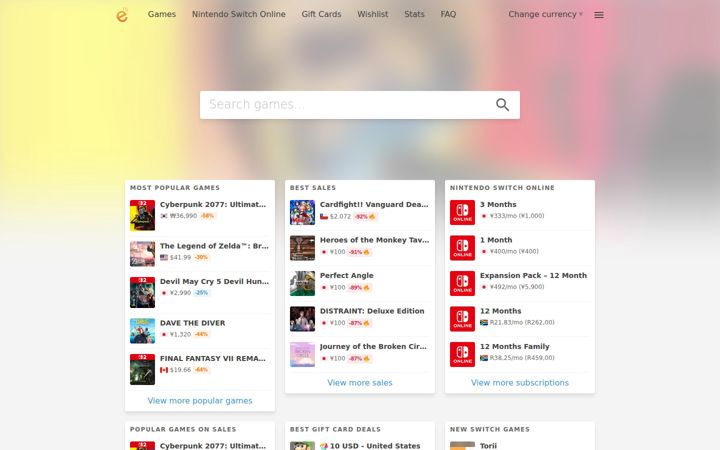Screen dimensions: 720x450
Task: Open the Stats page
Action: click(414, 14)
